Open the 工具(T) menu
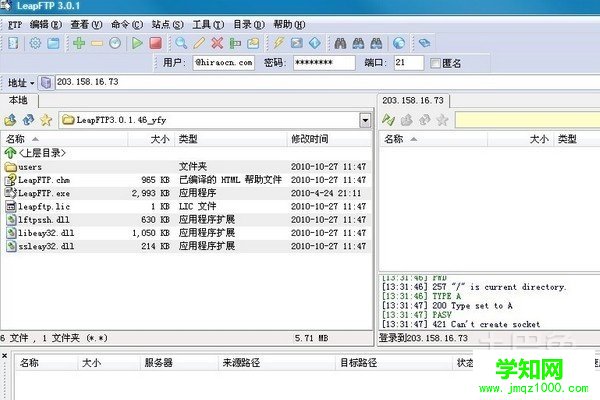The height and width of the screenshot is (400, 600). pos(208,25)
